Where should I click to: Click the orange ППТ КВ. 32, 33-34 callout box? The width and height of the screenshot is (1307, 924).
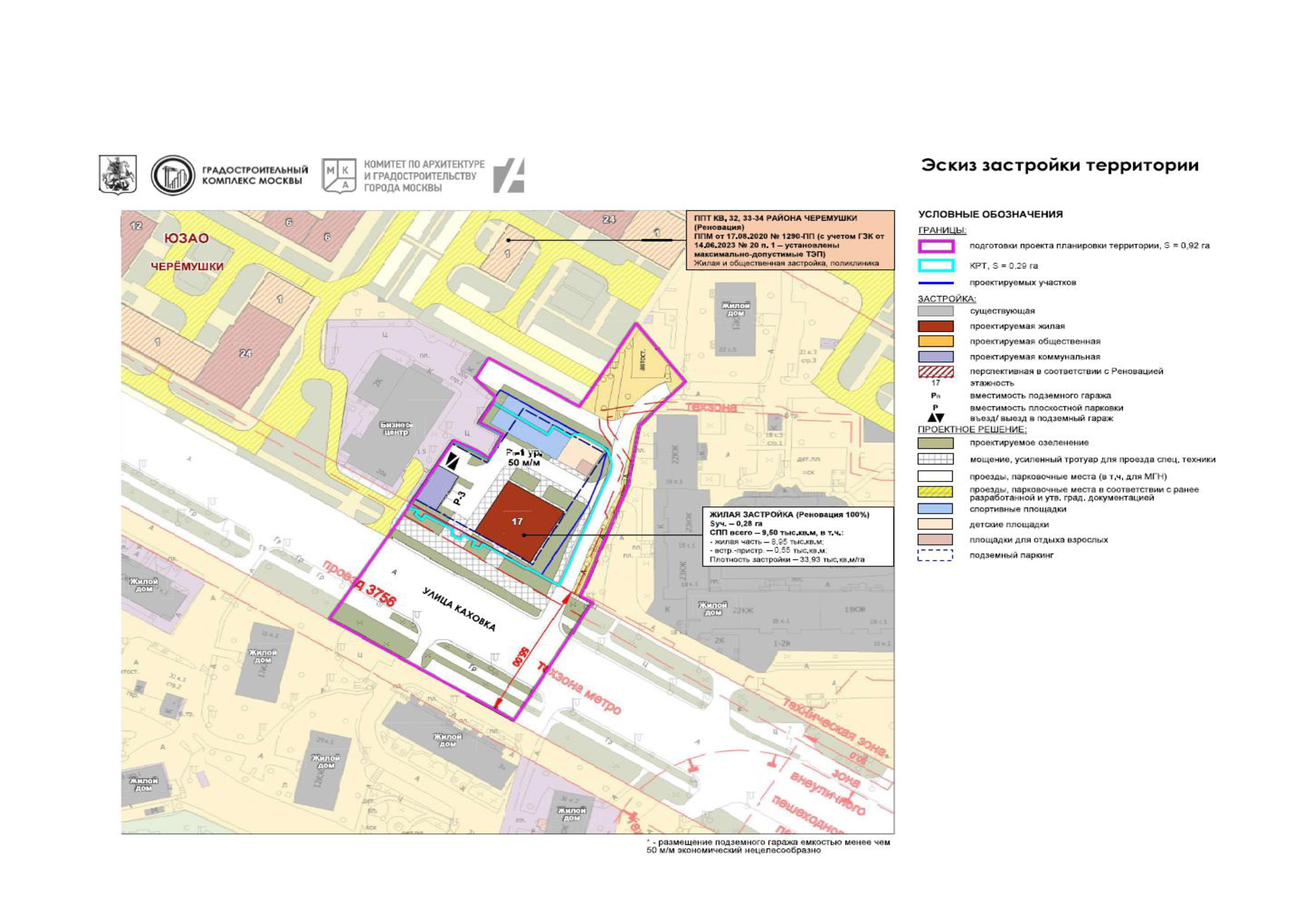pos(790,240)
